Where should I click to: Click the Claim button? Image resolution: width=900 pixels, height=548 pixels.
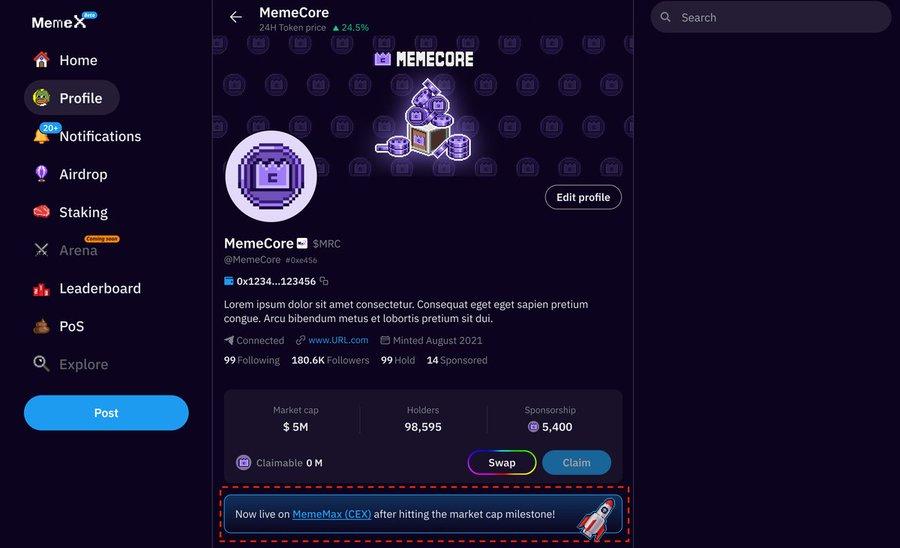(577, 463)
